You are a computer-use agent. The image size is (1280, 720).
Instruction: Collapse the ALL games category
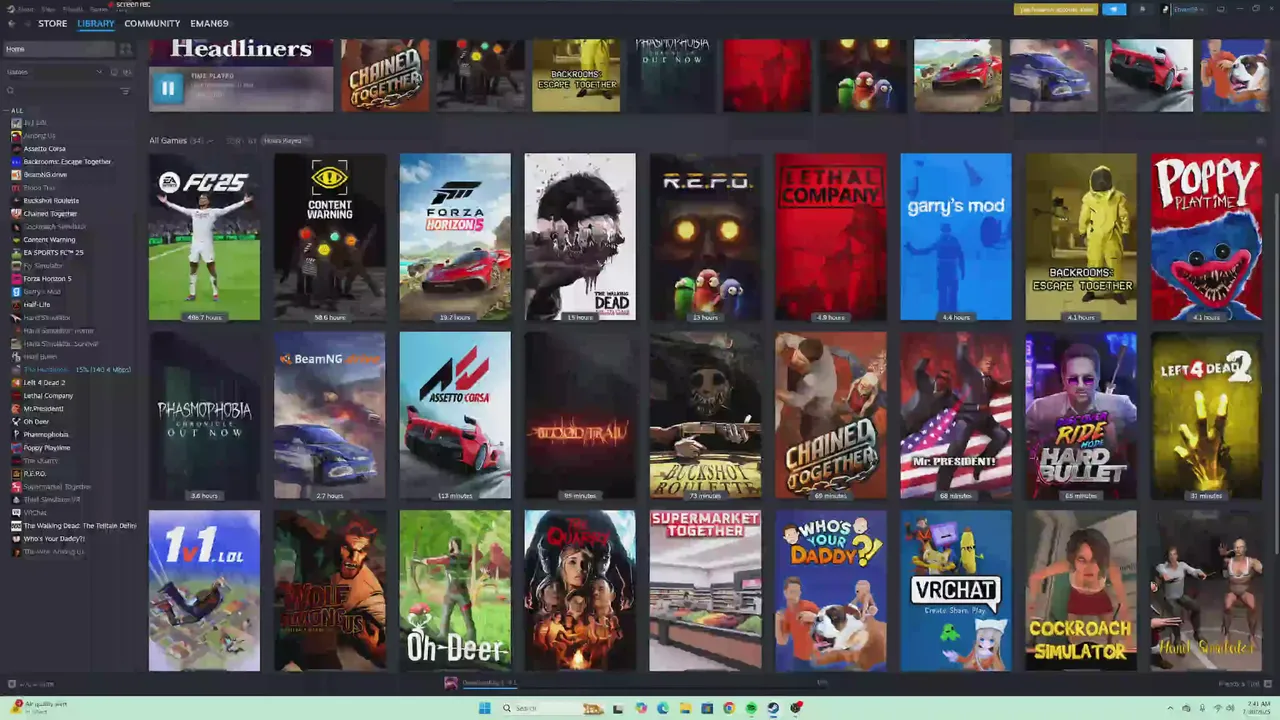(x=14, y=110)
